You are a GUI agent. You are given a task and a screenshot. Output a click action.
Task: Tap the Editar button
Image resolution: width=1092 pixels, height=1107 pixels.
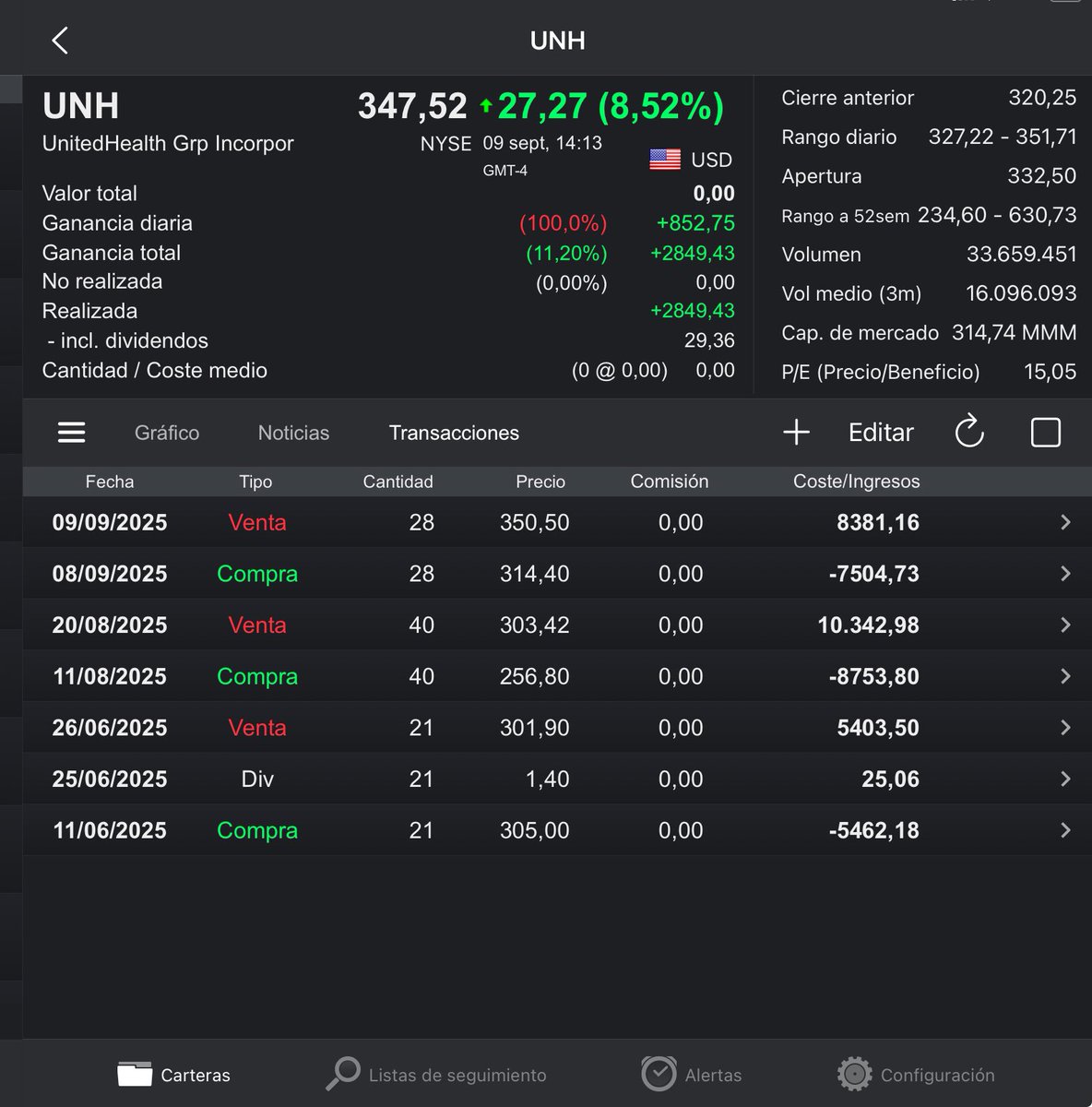tap(881, 433)
